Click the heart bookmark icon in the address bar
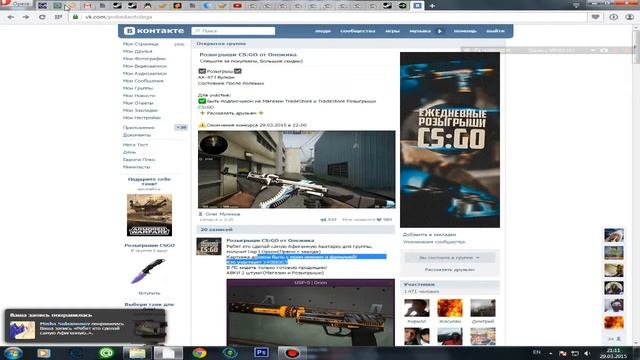Image resolution: width=640 pixels, height=360 pixels. pos(596,17)
